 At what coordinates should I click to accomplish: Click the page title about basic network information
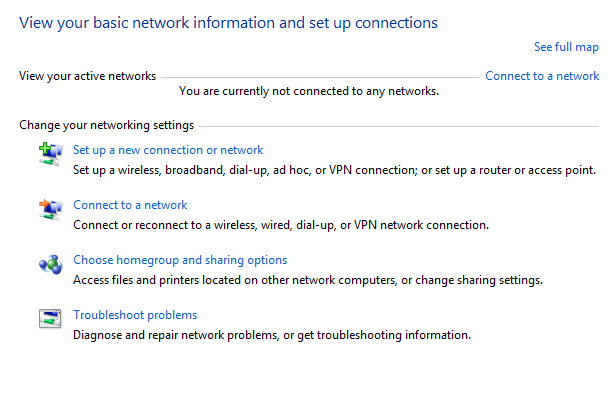coord(228,23)
